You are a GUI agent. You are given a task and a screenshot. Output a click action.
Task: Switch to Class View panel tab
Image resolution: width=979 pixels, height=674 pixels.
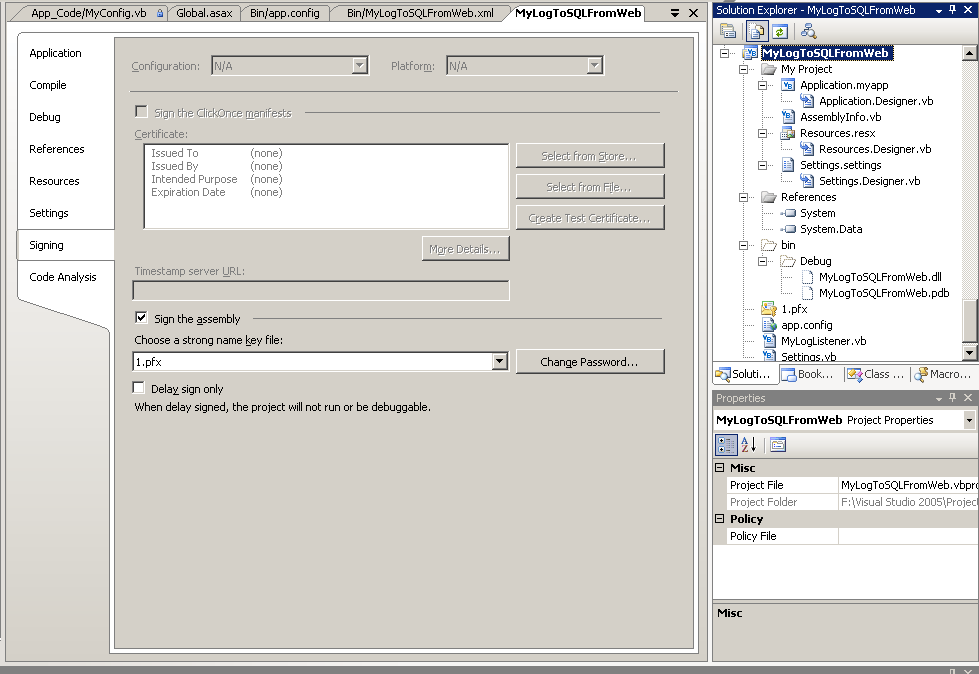(x=875, y=374)
